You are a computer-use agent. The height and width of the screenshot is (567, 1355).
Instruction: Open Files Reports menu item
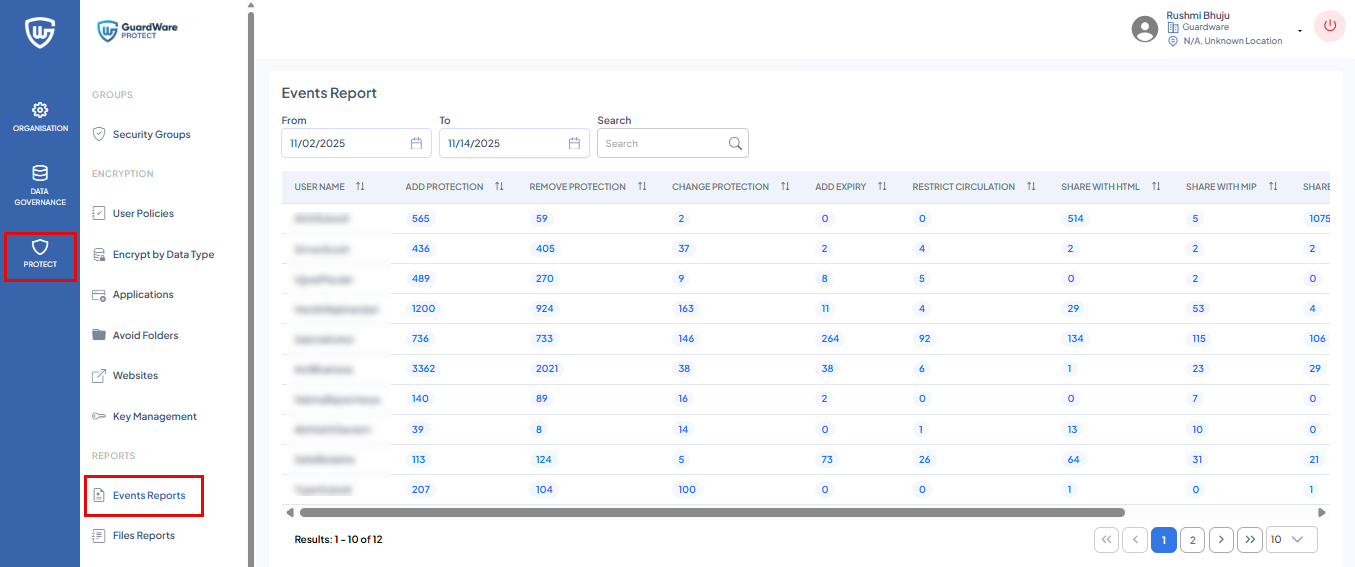[143, 536]
